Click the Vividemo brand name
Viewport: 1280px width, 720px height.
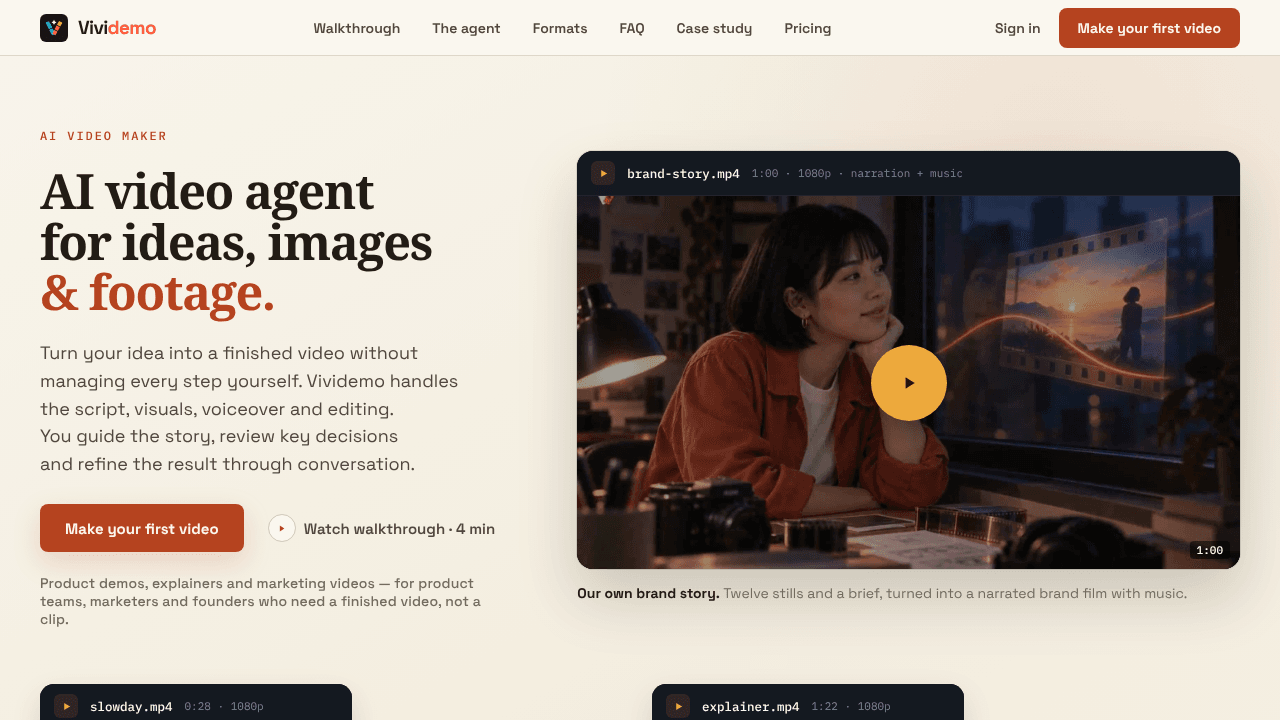(x=117, y=28)
